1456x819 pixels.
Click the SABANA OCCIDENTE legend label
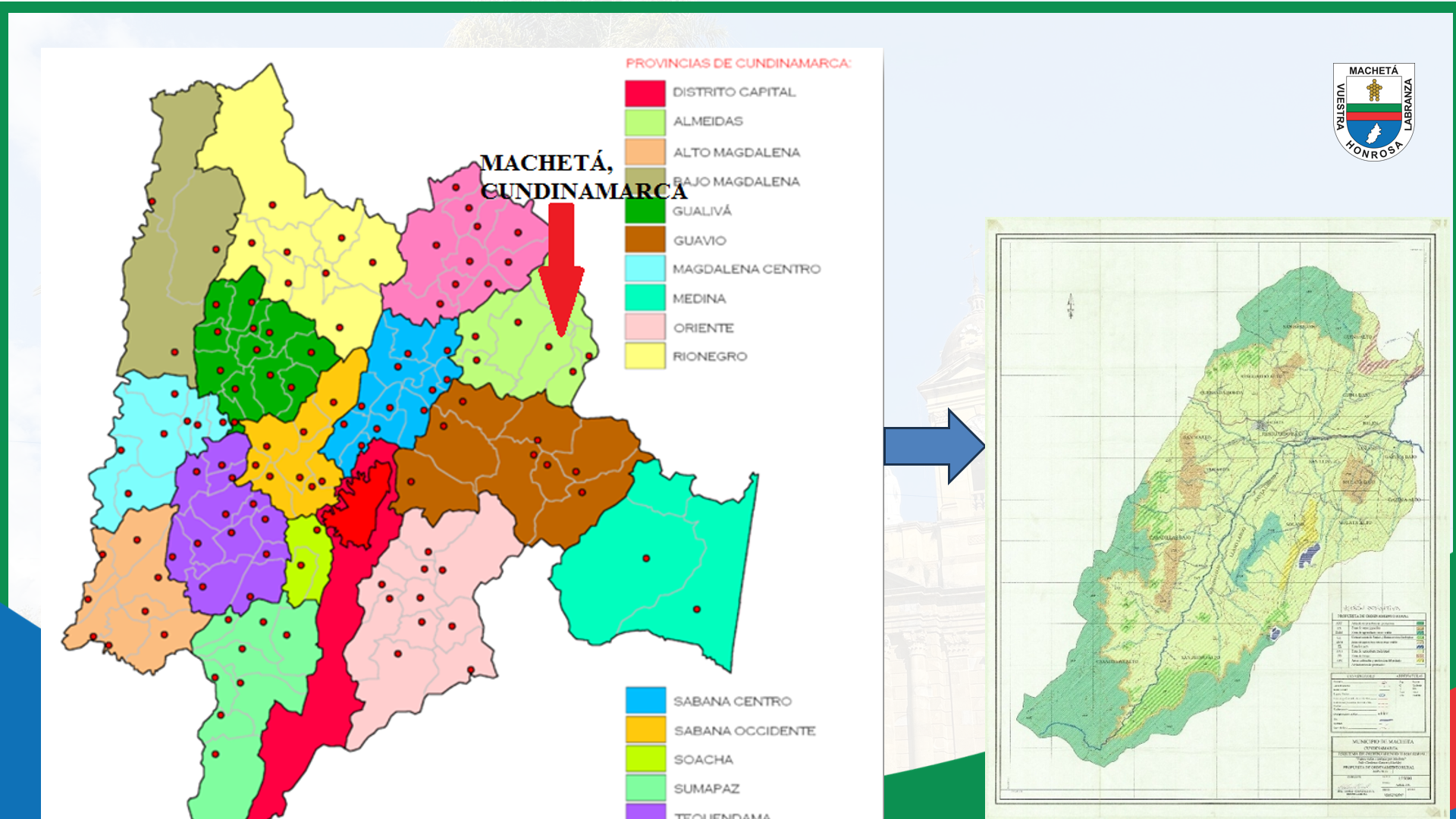744,730
